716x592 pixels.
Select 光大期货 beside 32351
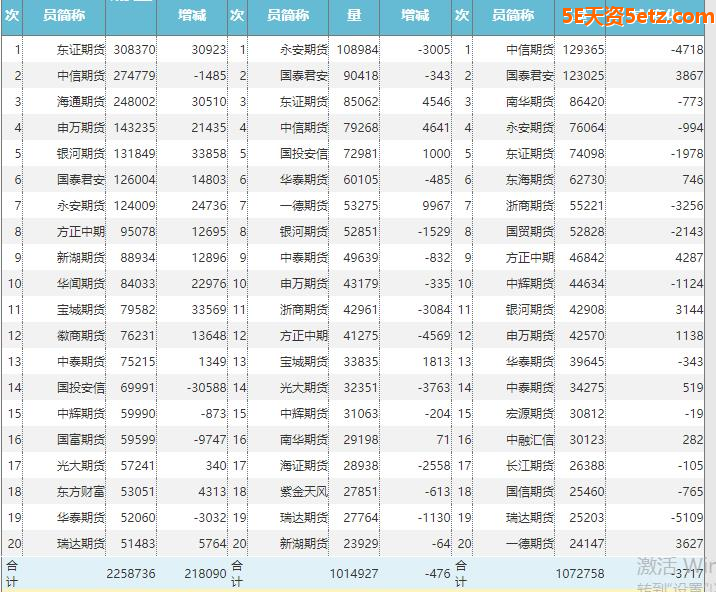pos(304,388)
